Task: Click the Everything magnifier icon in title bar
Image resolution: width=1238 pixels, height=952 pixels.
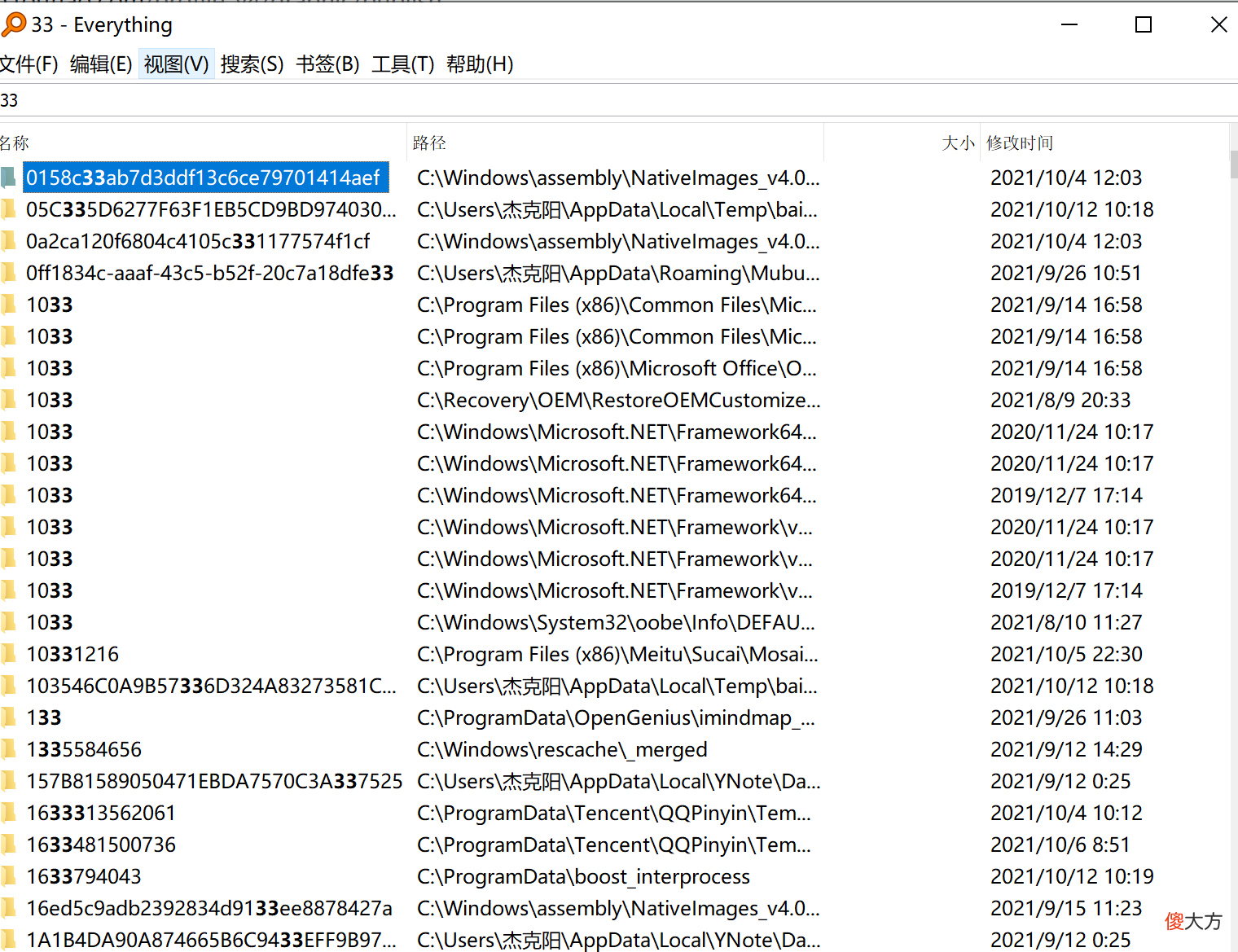Action: [13, 24]
